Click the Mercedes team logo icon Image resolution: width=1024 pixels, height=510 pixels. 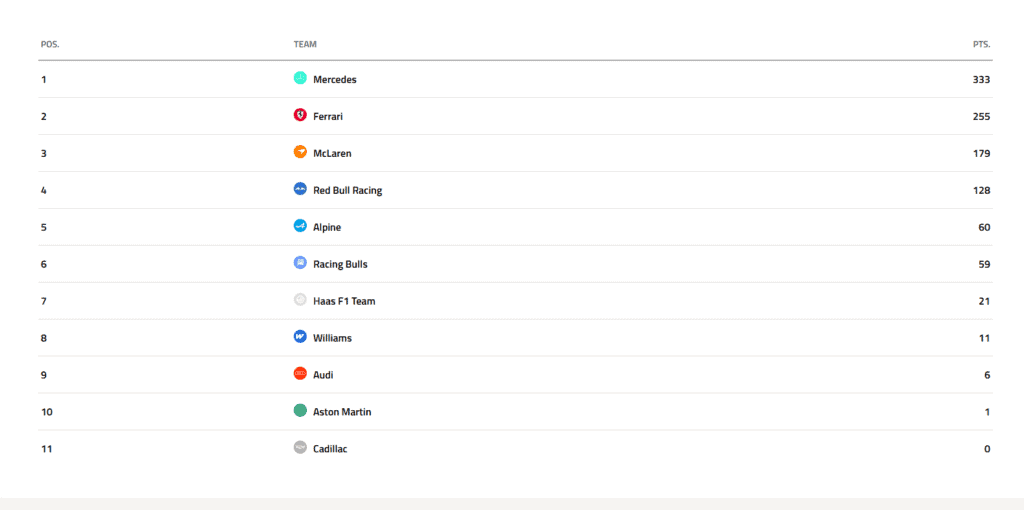pos(300,78)
